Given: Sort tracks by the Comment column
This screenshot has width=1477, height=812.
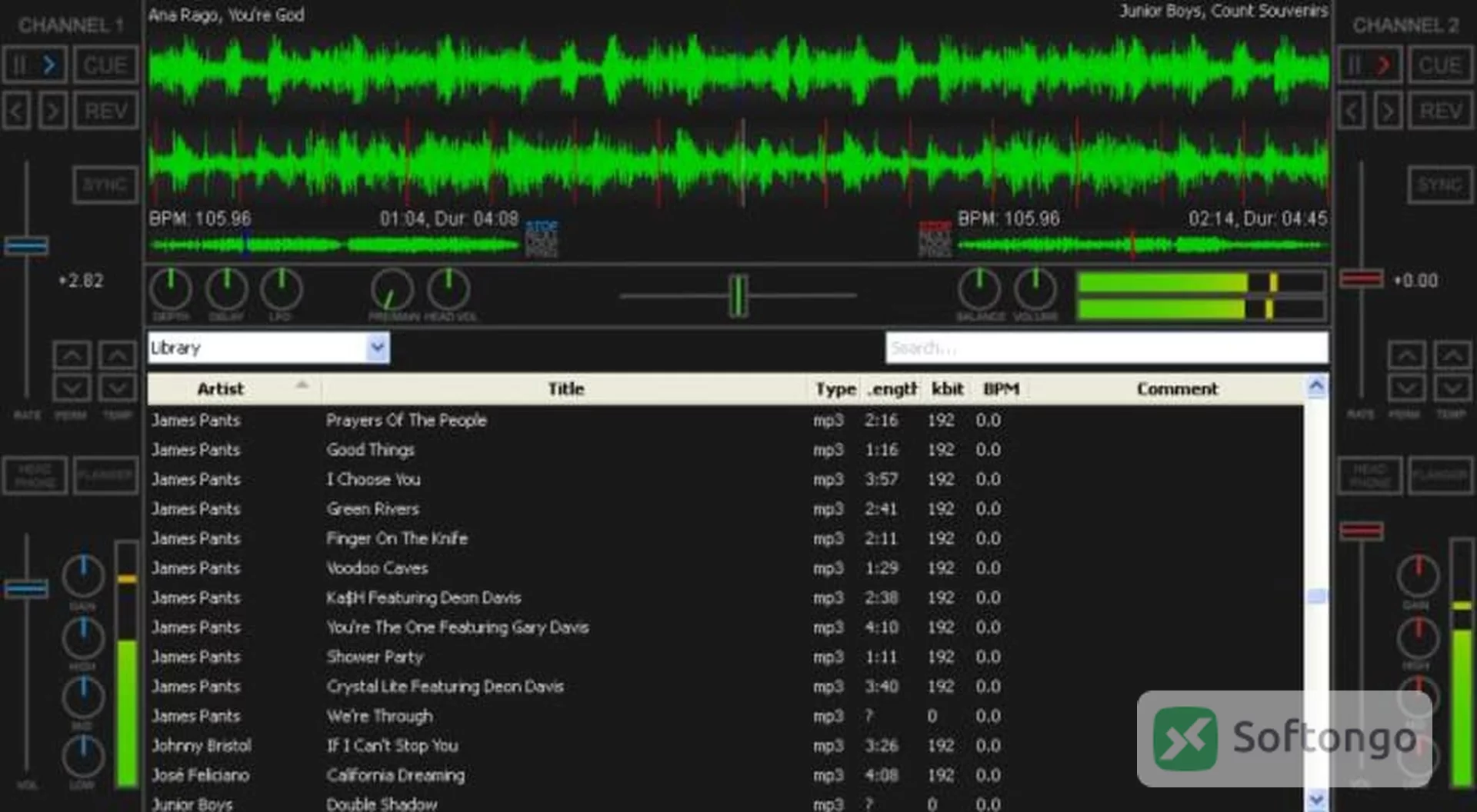Looking at the screenshot, I should [x=1177, y=389].
